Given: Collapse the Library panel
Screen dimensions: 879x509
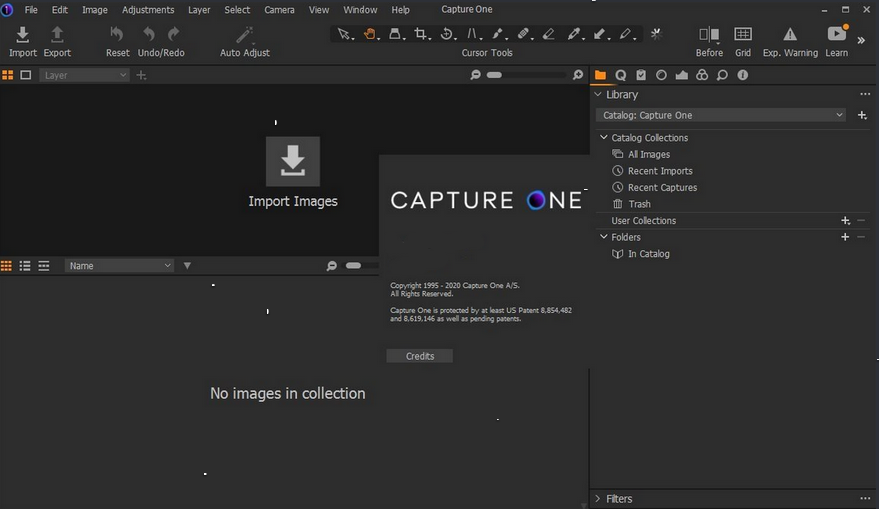Looking at the screenshot, I should [x=598, y=94].
